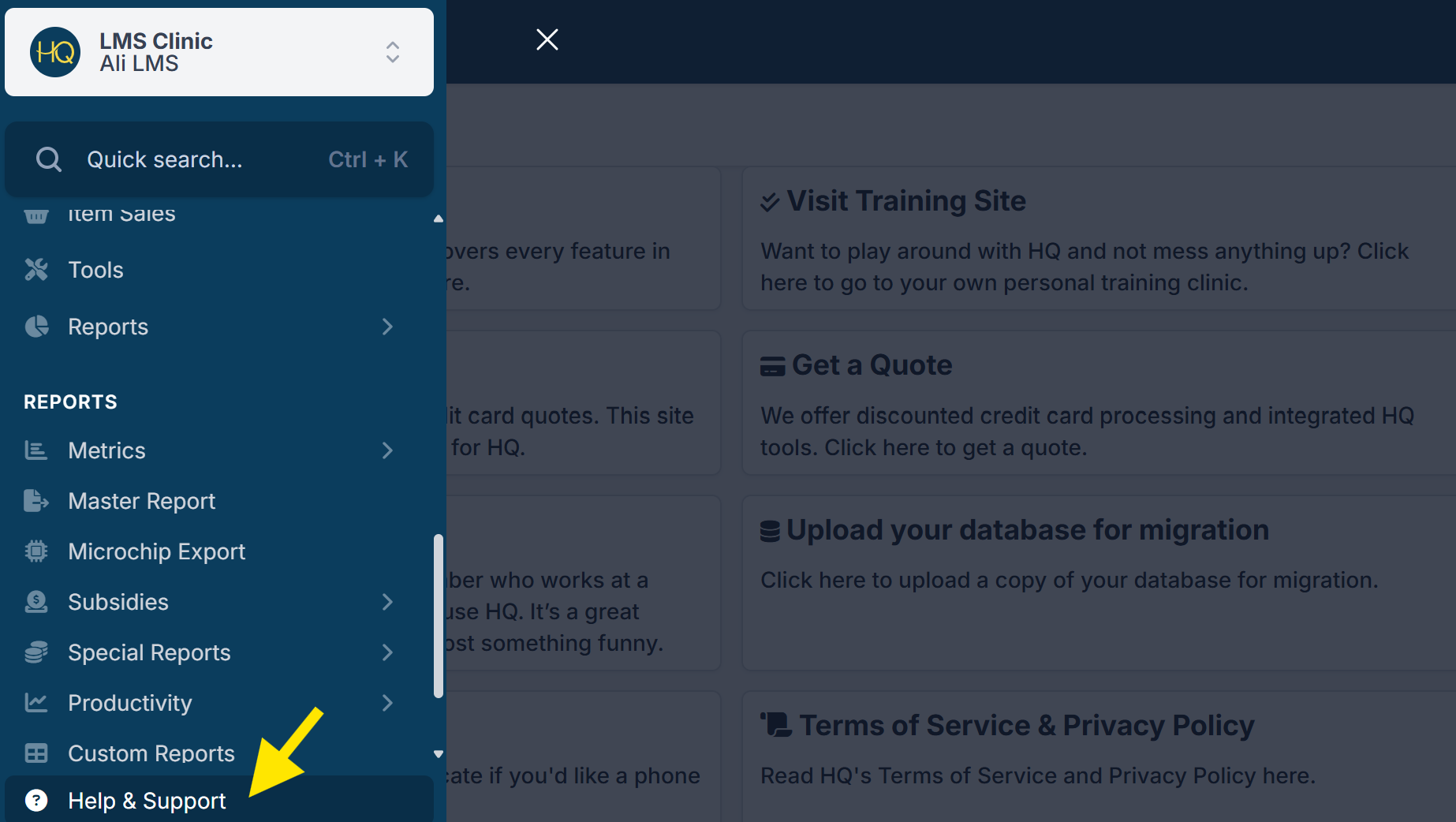Click the Reports pie chart icon

coord(36,327)
